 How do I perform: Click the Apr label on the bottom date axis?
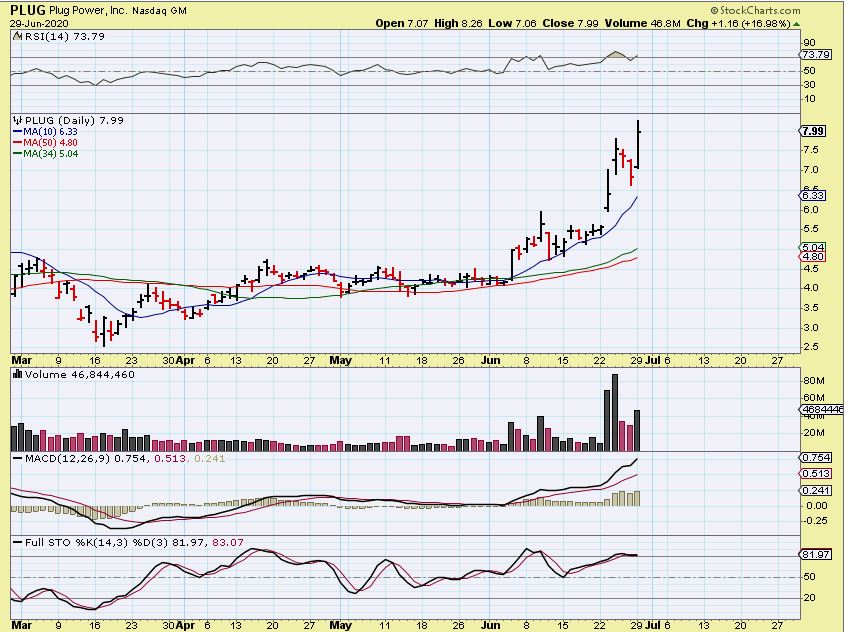coord(185,625)
